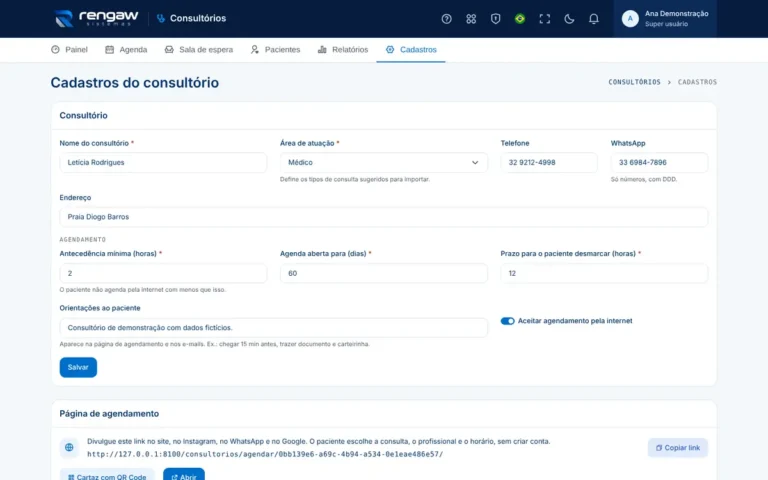Click the Salvar button
768x480 pixels.
pos(78,367)
